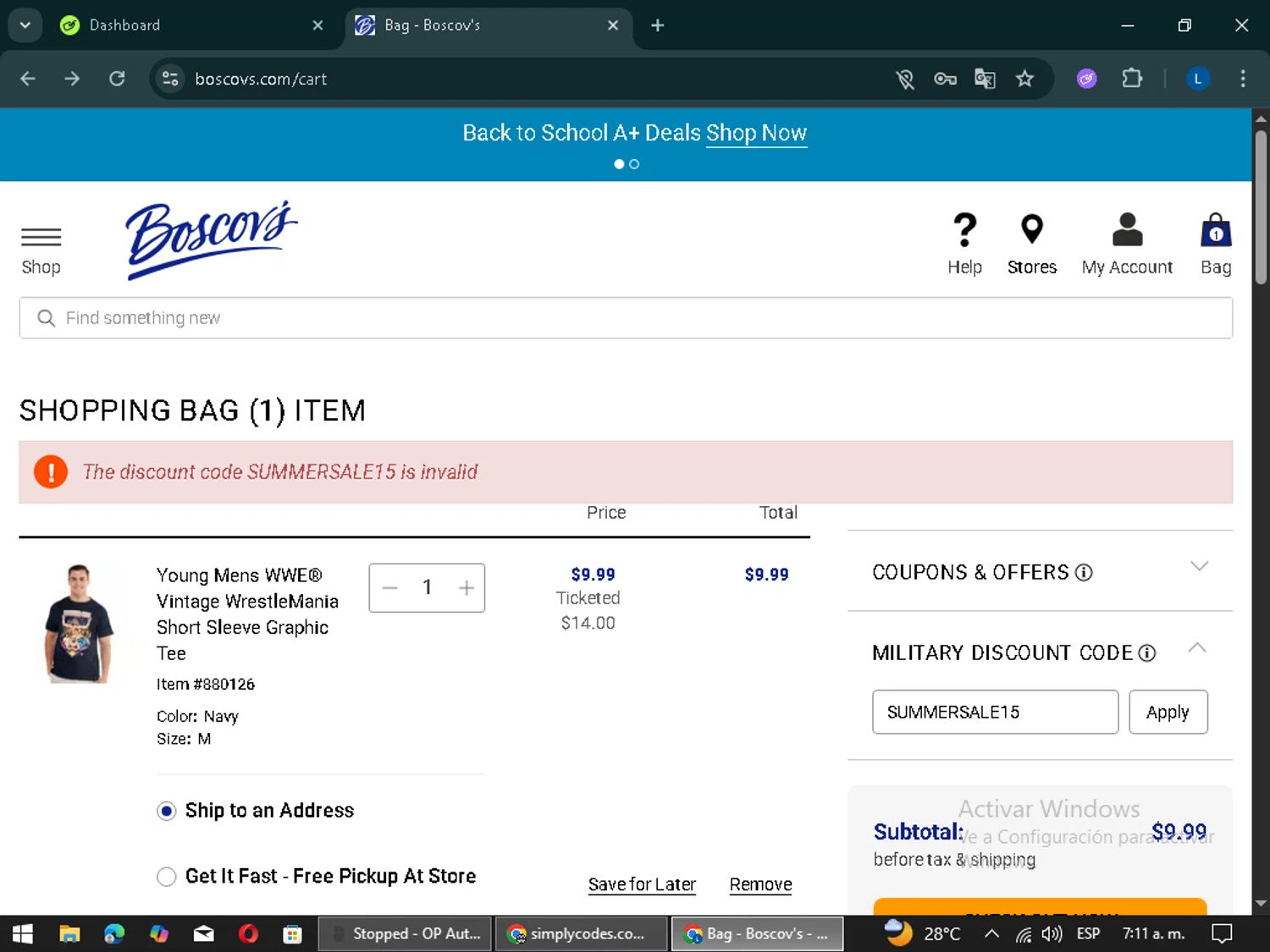Click the SUMMERSALE15 discount code field
Viewport: 1270px width, 952px height.
coord(995,713)
